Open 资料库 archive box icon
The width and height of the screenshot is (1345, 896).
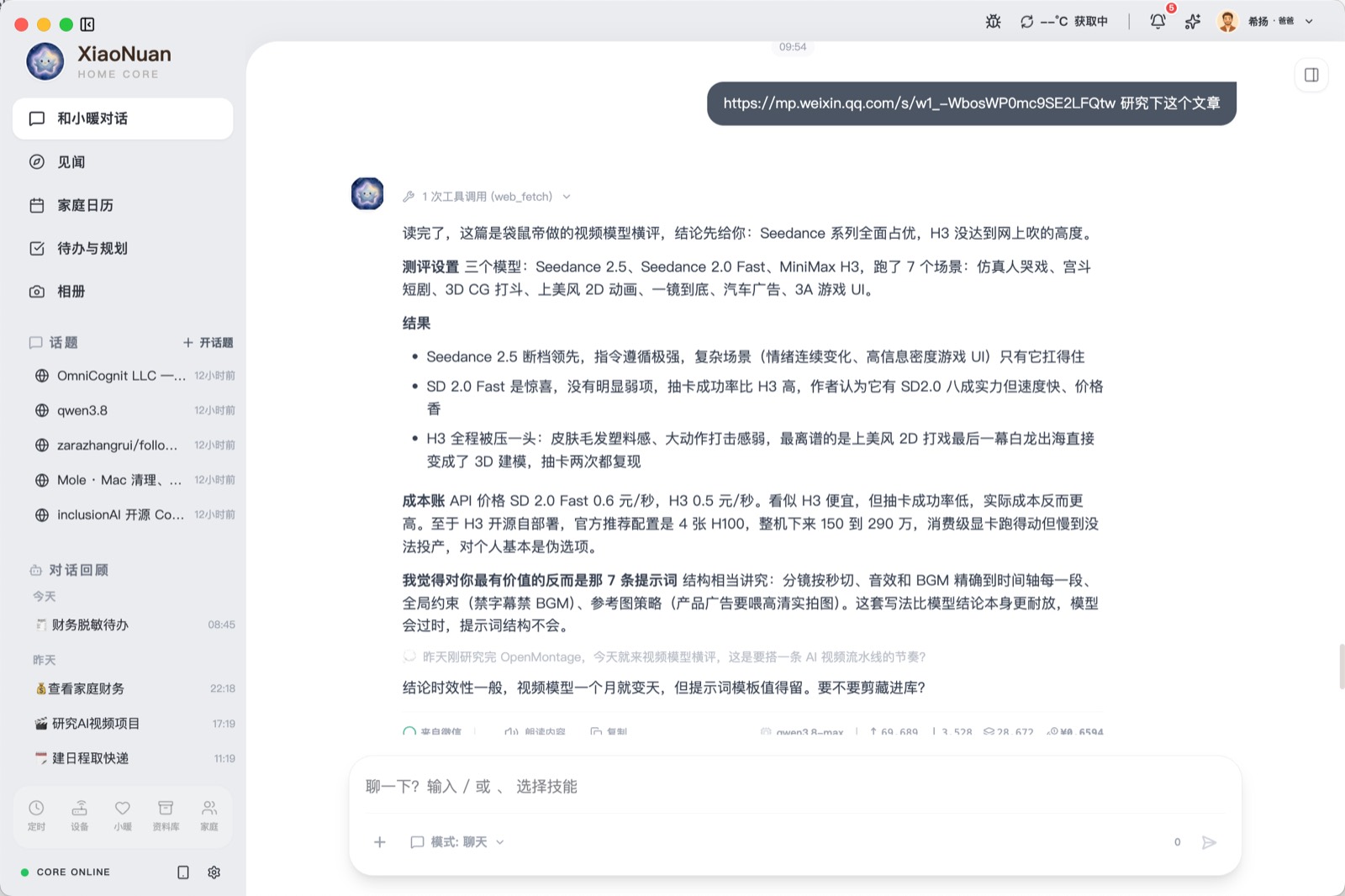[166, 814]
